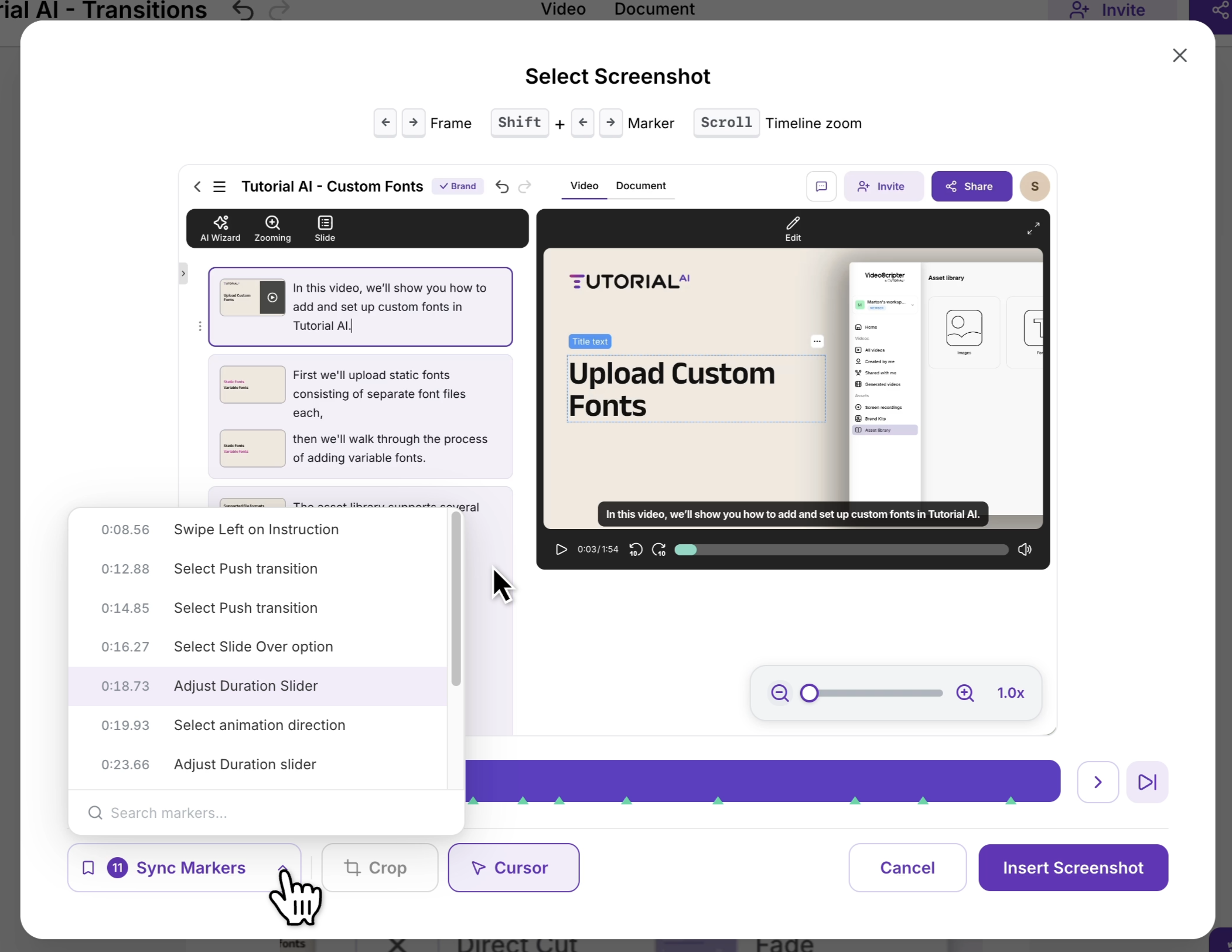
Task: Click the zoom level slider handle
Action: point(809,693)
